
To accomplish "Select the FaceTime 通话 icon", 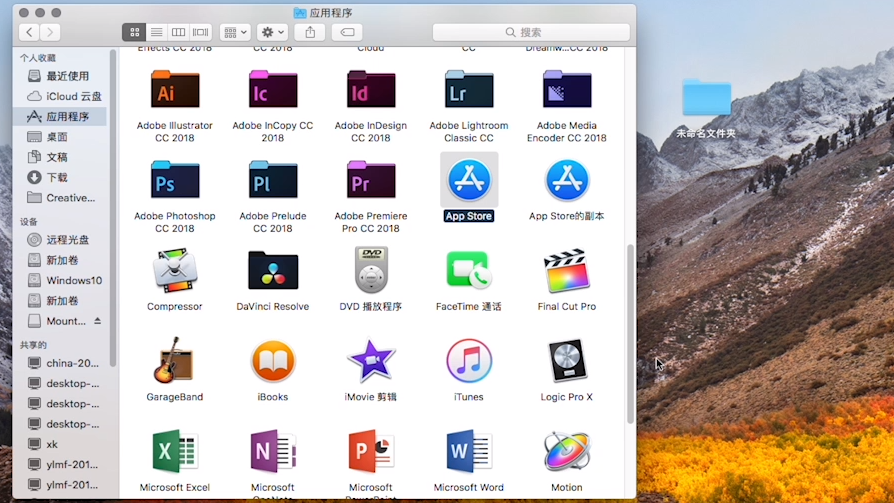I will pos(469,270).
